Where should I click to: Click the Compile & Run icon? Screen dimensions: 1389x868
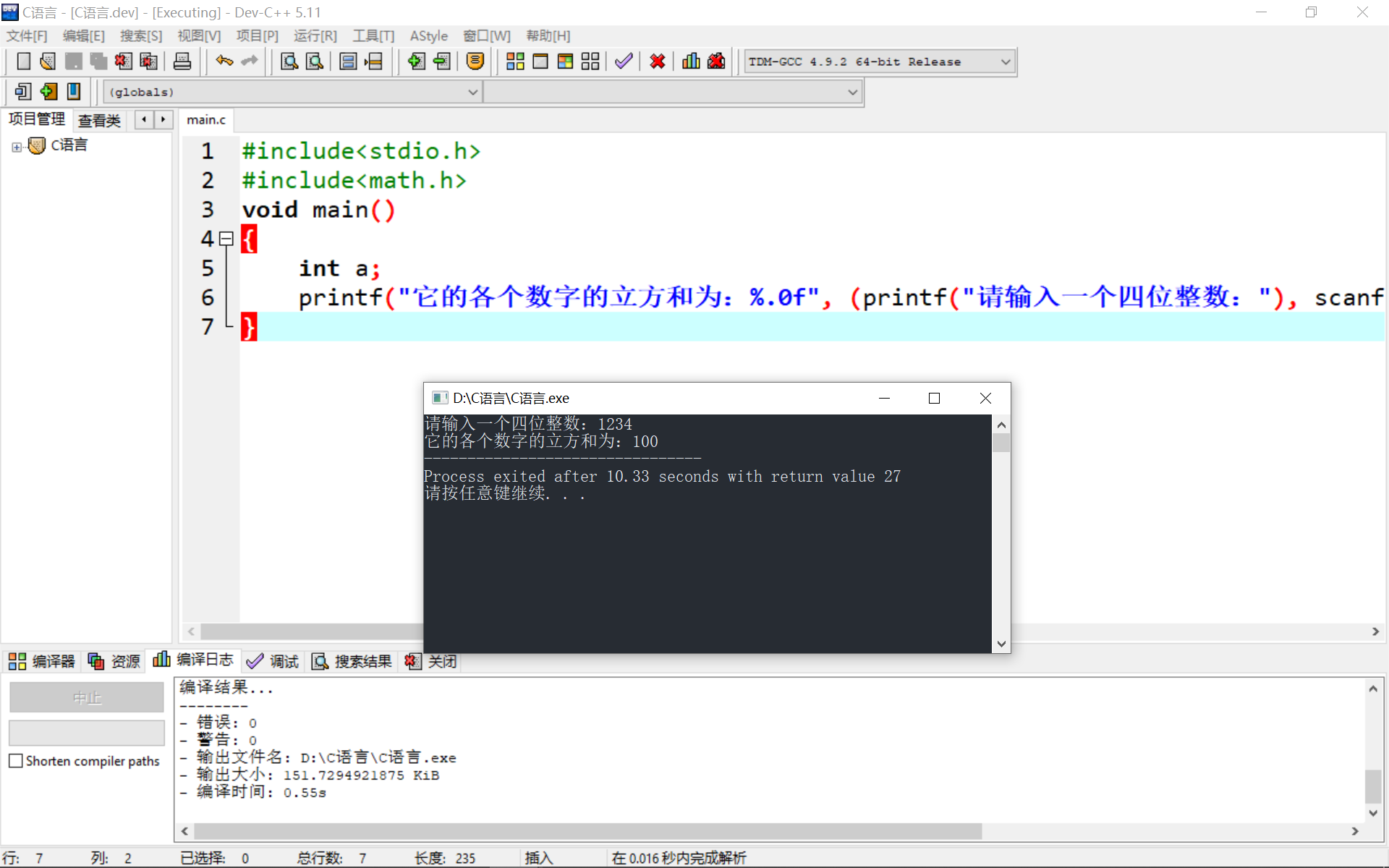(x=565, y=61)
